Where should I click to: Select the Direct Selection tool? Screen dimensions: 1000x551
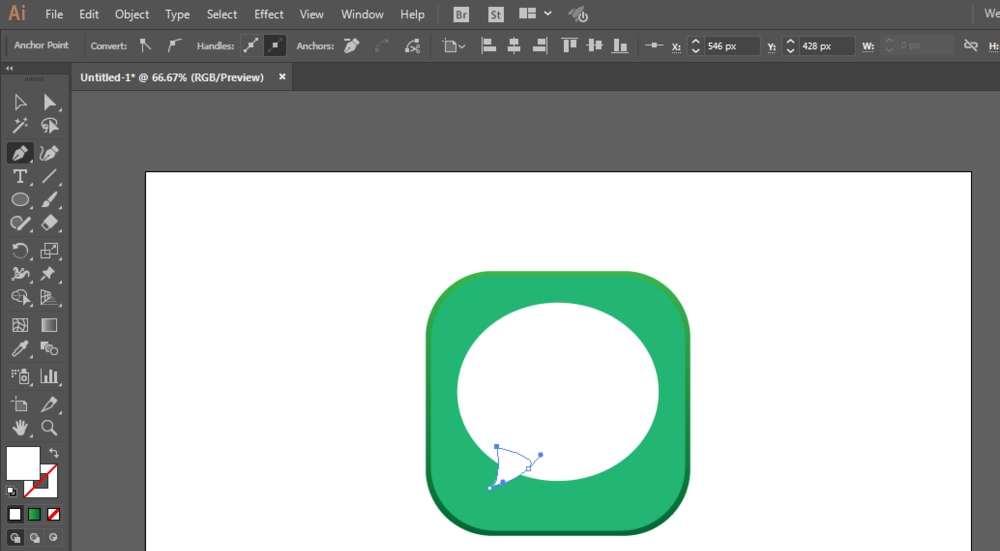tap(49, 102)
